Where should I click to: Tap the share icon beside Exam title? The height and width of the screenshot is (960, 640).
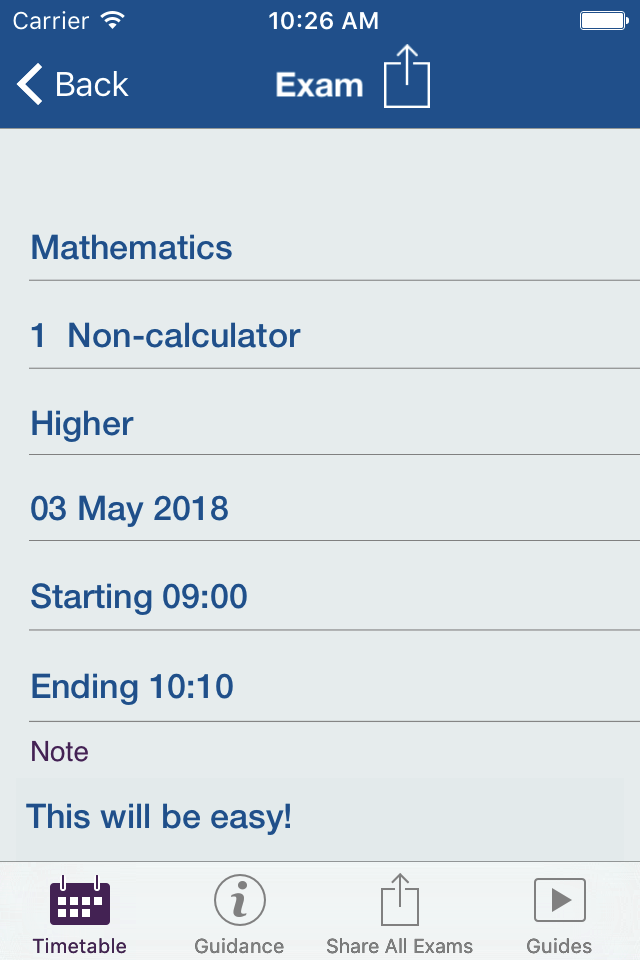pyautogui.click(x=407, y=77)
